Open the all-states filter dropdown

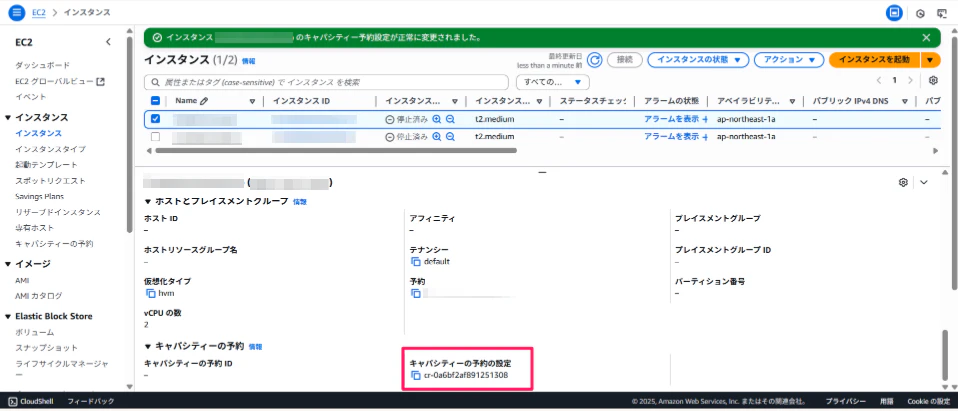point(552,82)
